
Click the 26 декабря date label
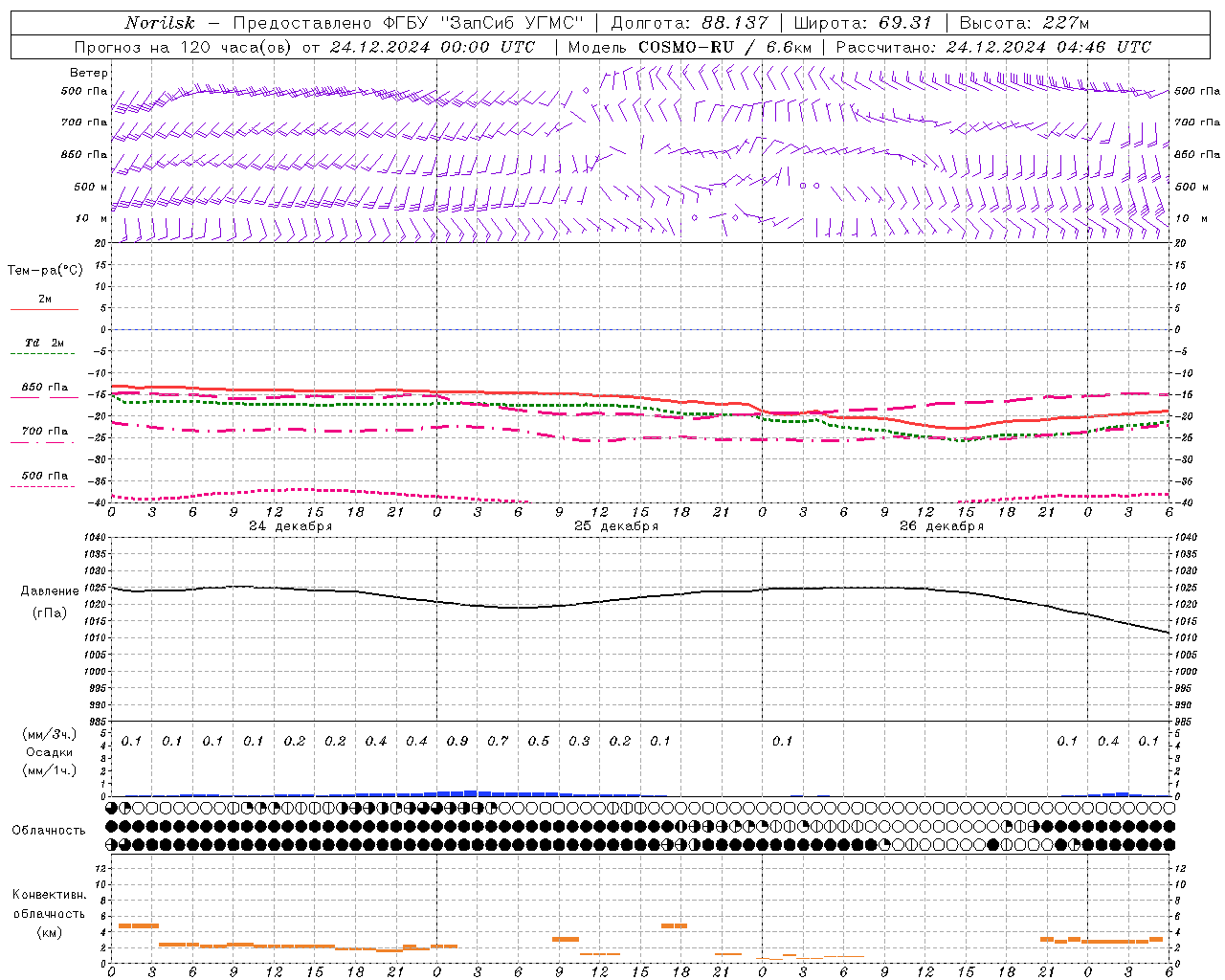(942, 526)
